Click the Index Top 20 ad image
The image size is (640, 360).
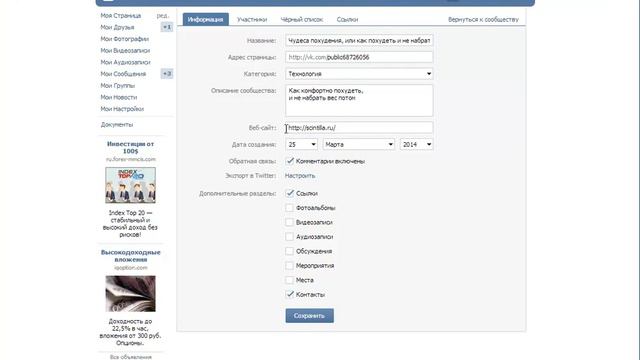(131, 185)
